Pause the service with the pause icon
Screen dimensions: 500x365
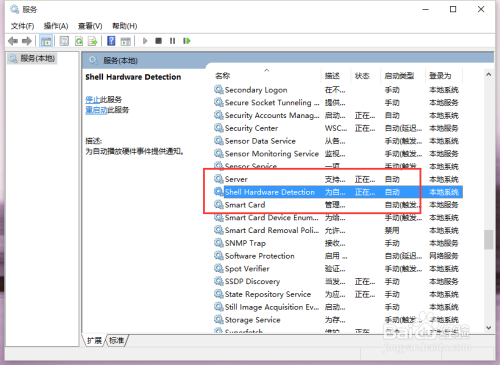click(x=172, y=41)
